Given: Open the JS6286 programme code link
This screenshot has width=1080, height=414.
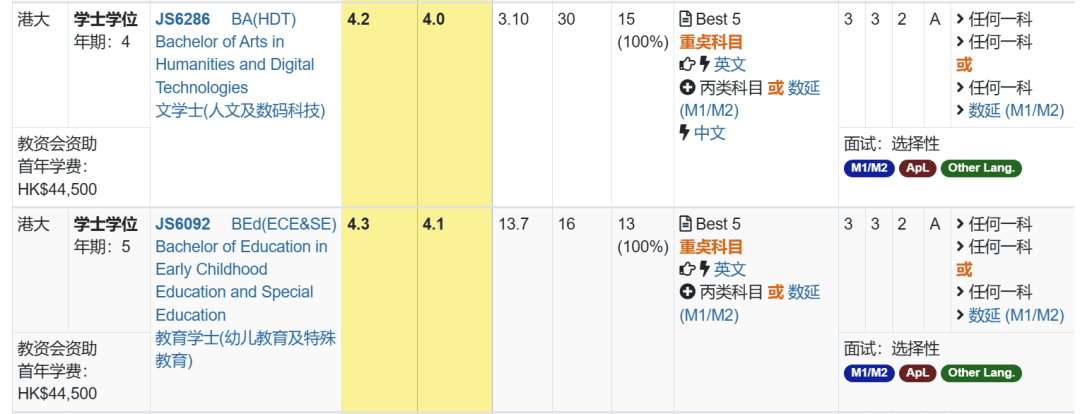Looking at the screenshot, I should click(x=183, y=19).
